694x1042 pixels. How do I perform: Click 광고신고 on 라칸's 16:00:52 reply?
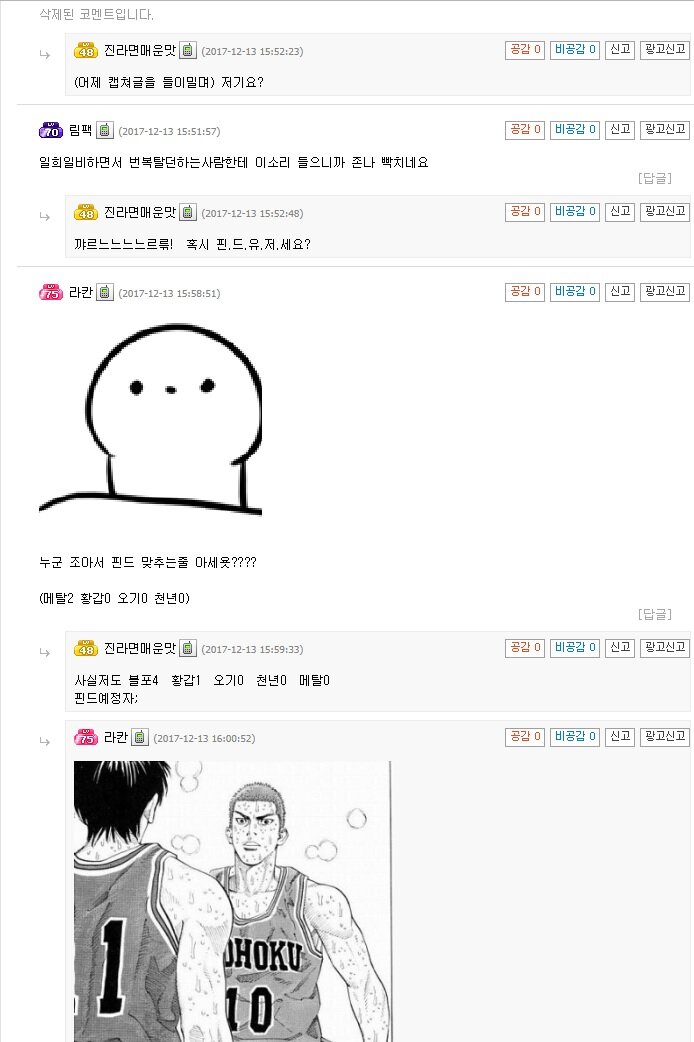coord(665,737)
